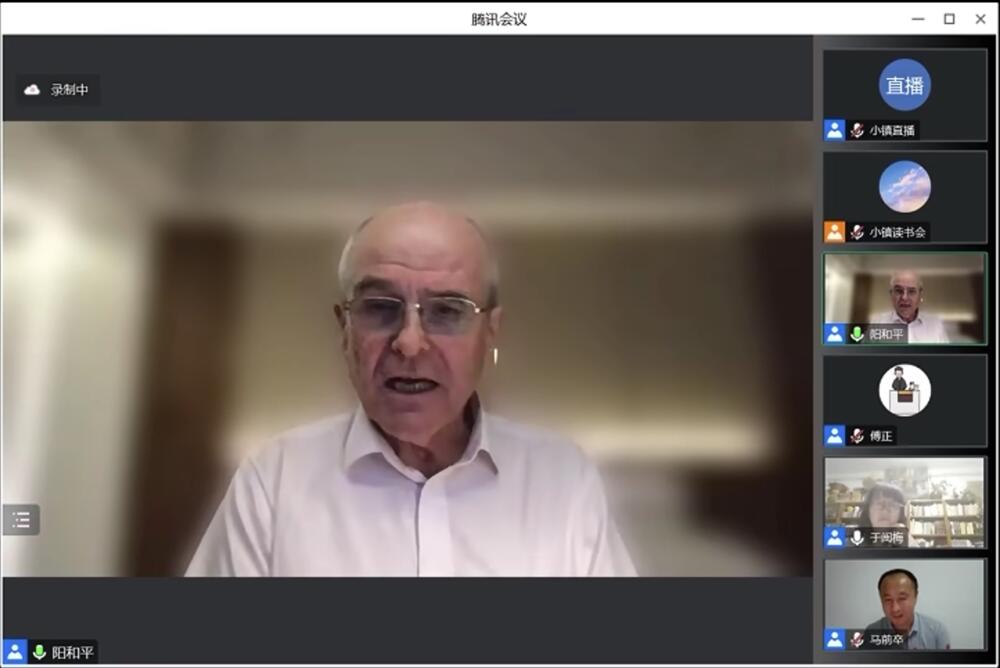Click the 腾讯会议 window title
1000x668 pixels.
click(x=499, y=19)
